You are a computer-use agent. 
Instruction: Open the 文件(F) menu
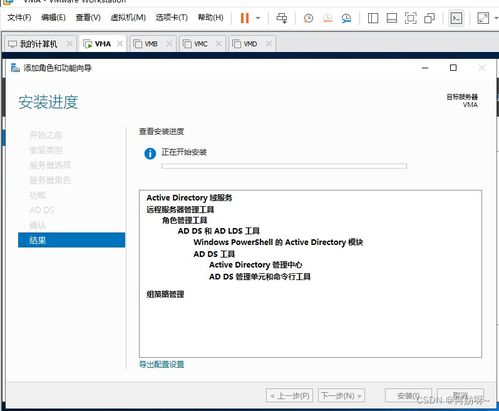[x=19, y=17]
